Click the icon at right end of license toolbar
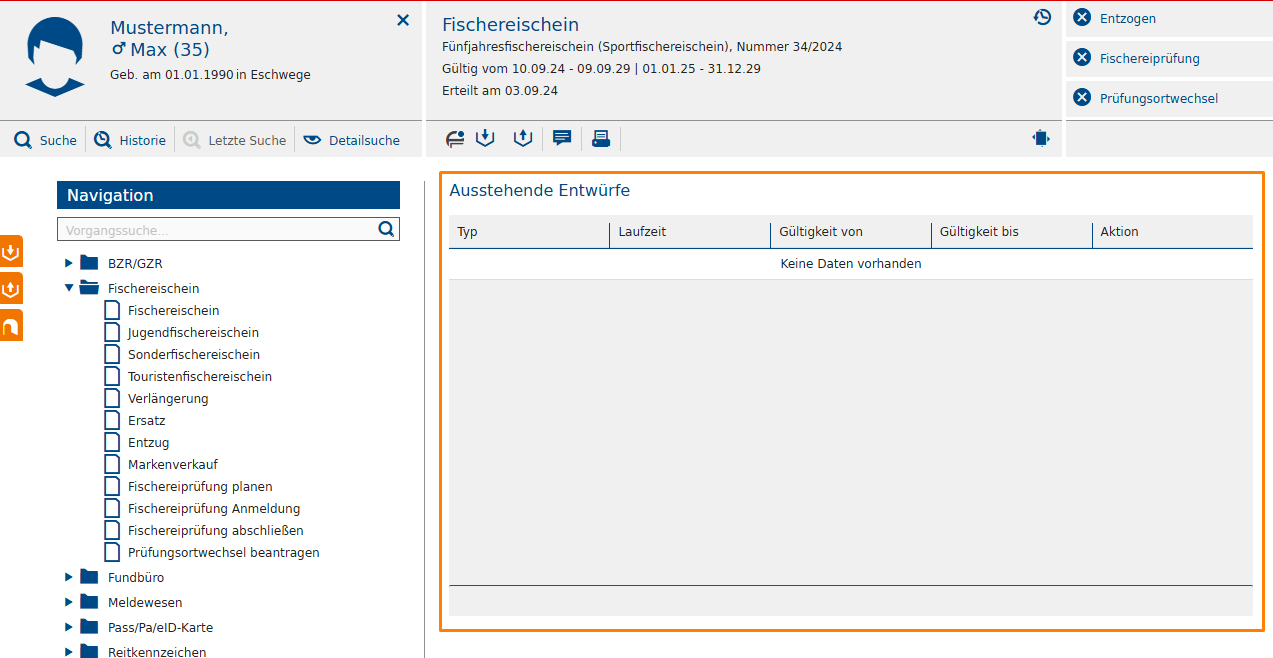The image size is (1273, 658). [1041, 139]
